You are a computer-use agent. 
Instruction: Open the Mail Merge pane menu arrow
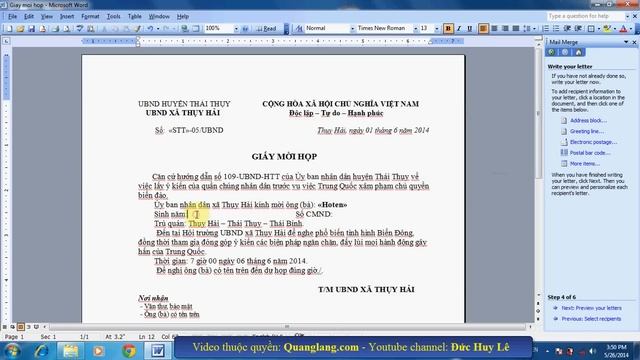[x=626, y=42]
